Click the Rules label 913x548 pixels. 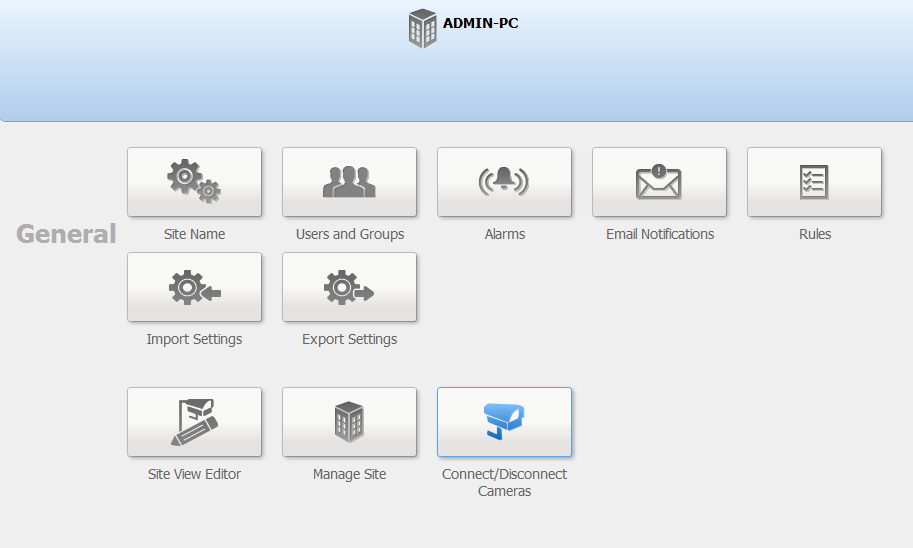point(815,234)
